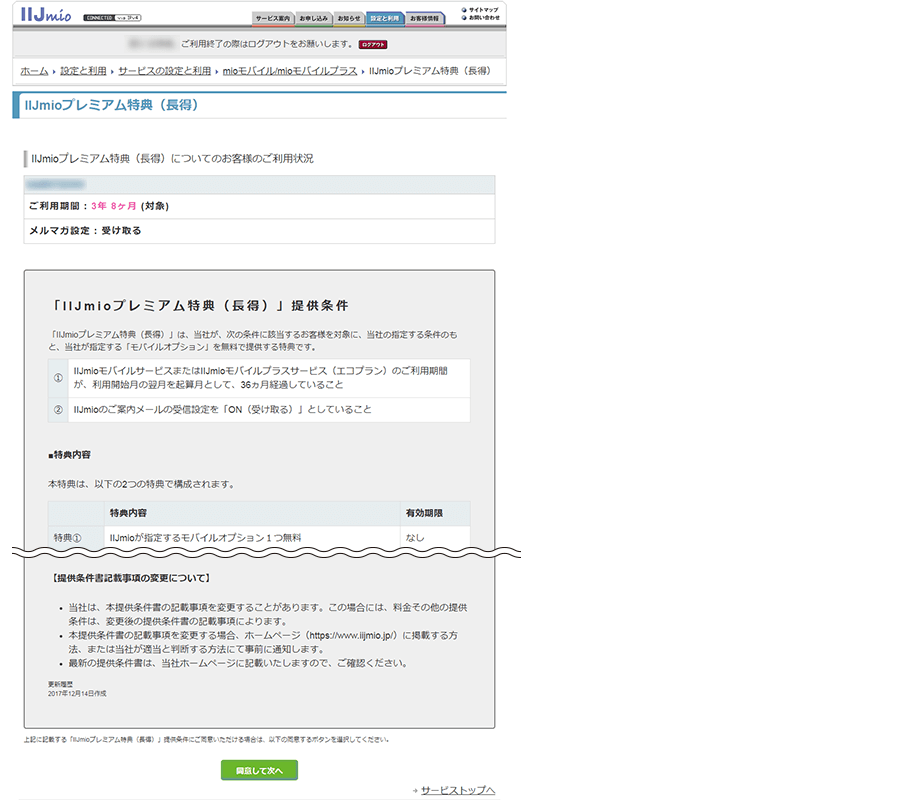Click the 2017年12月14日作成 revision text

[x=77, y=694]
